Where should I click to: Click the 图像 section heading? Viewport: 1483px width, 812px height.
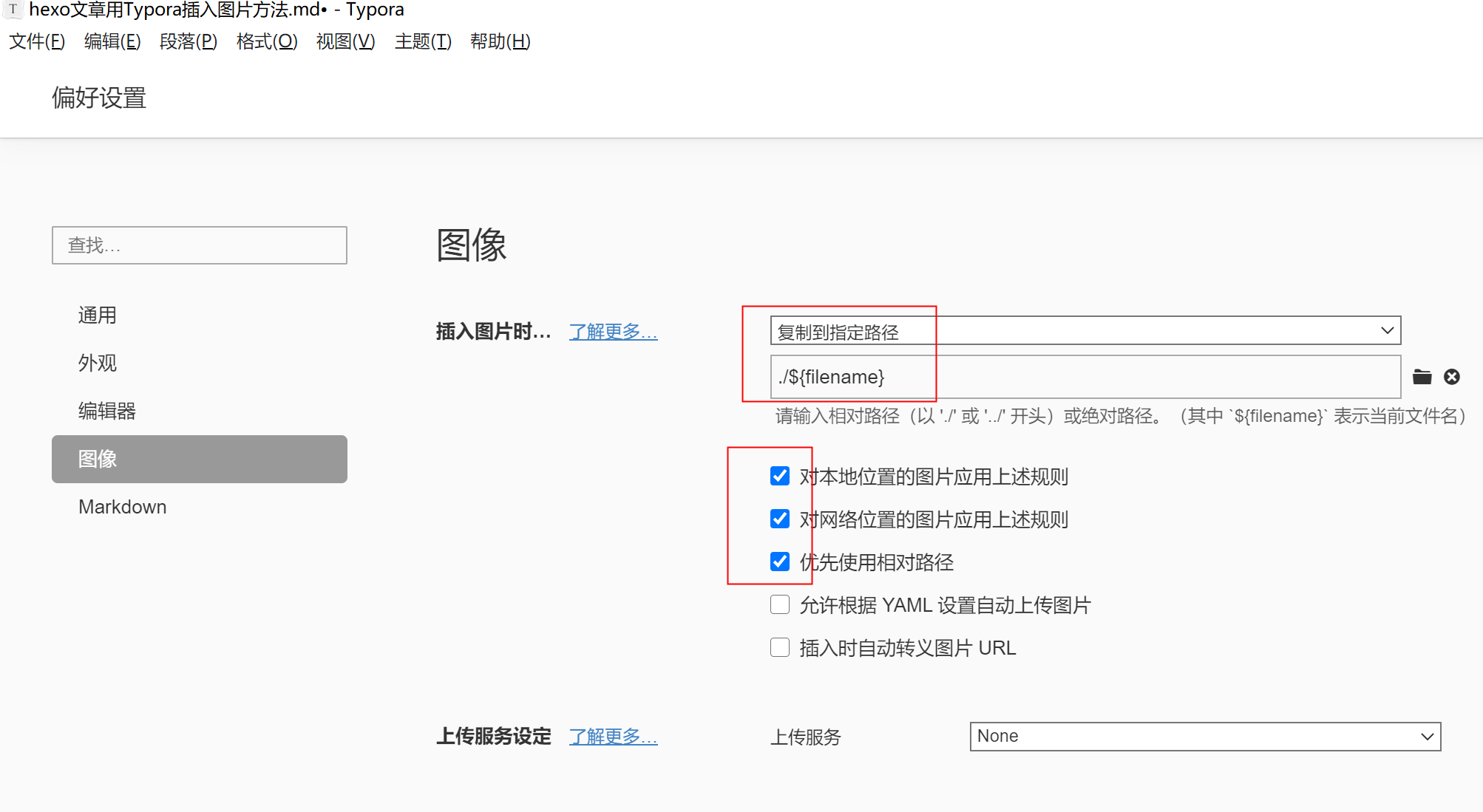tap(472, 245)
